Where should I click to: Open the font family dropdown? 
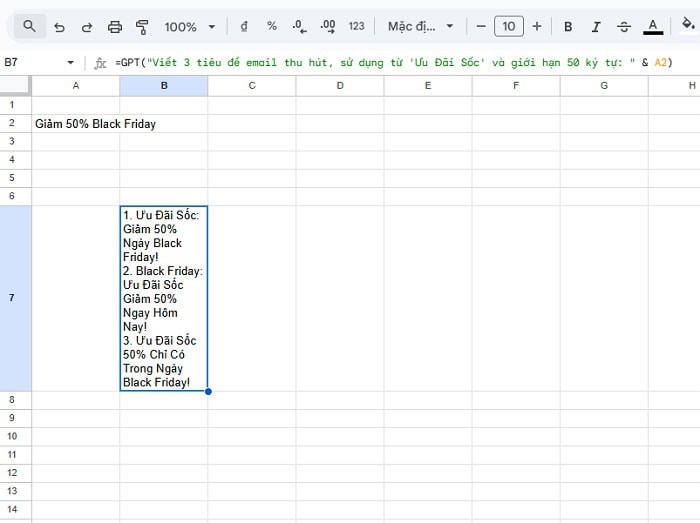click(421, 26)
